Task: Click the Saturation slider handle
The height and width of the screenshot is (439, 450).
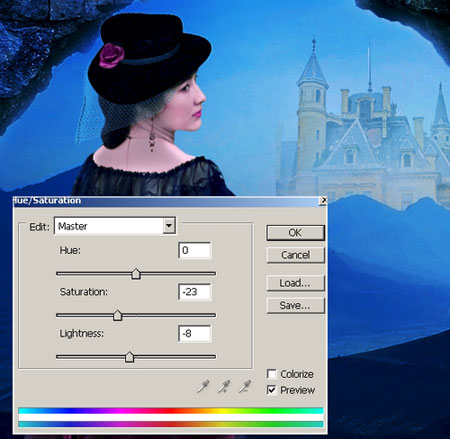Action: point(117,315)
